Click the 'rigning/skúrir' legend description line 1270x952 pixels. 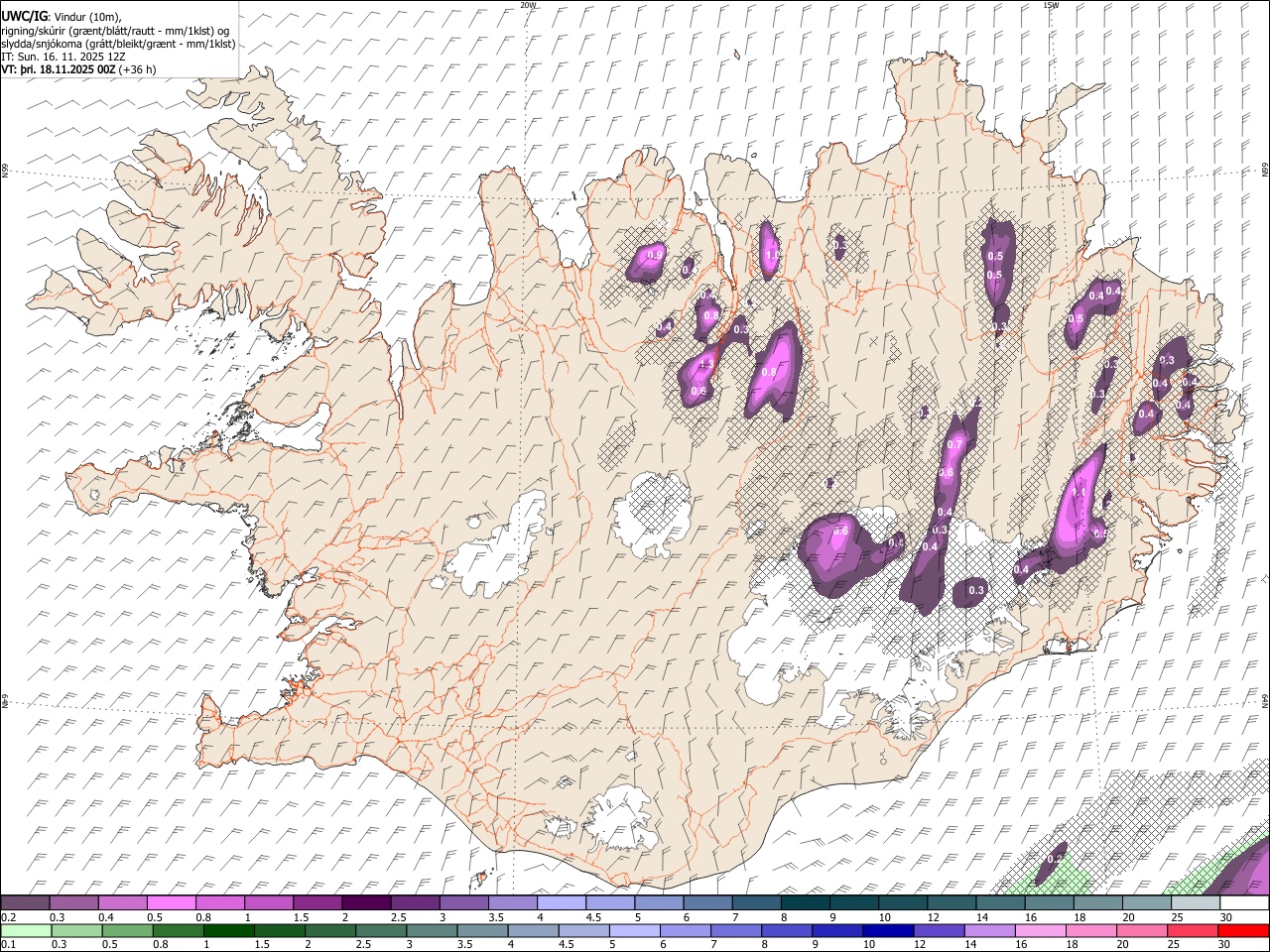[x=116, y=30]
